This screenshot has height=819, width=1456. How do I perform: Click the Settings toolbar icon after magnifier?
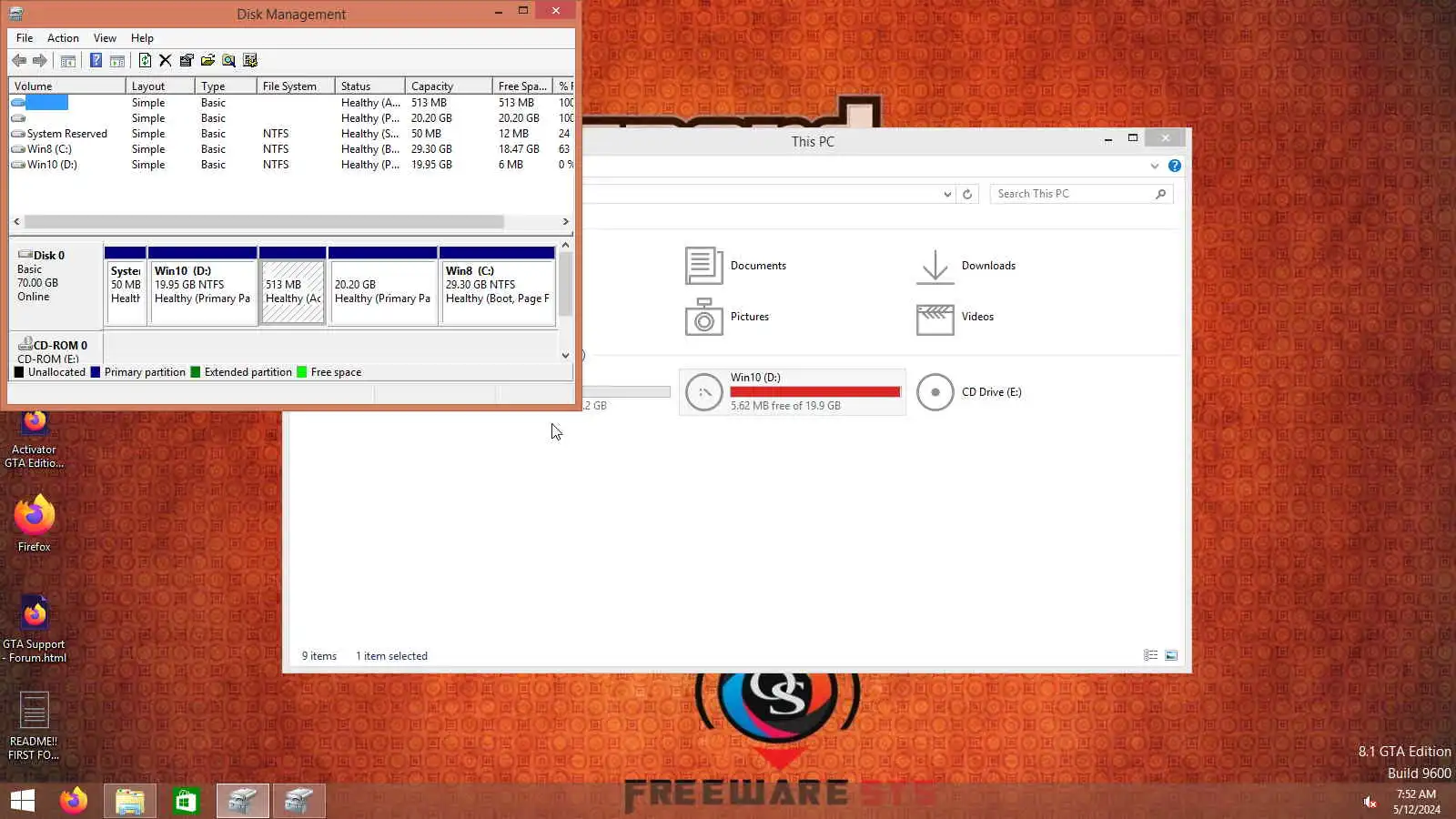tap(250, 60)
